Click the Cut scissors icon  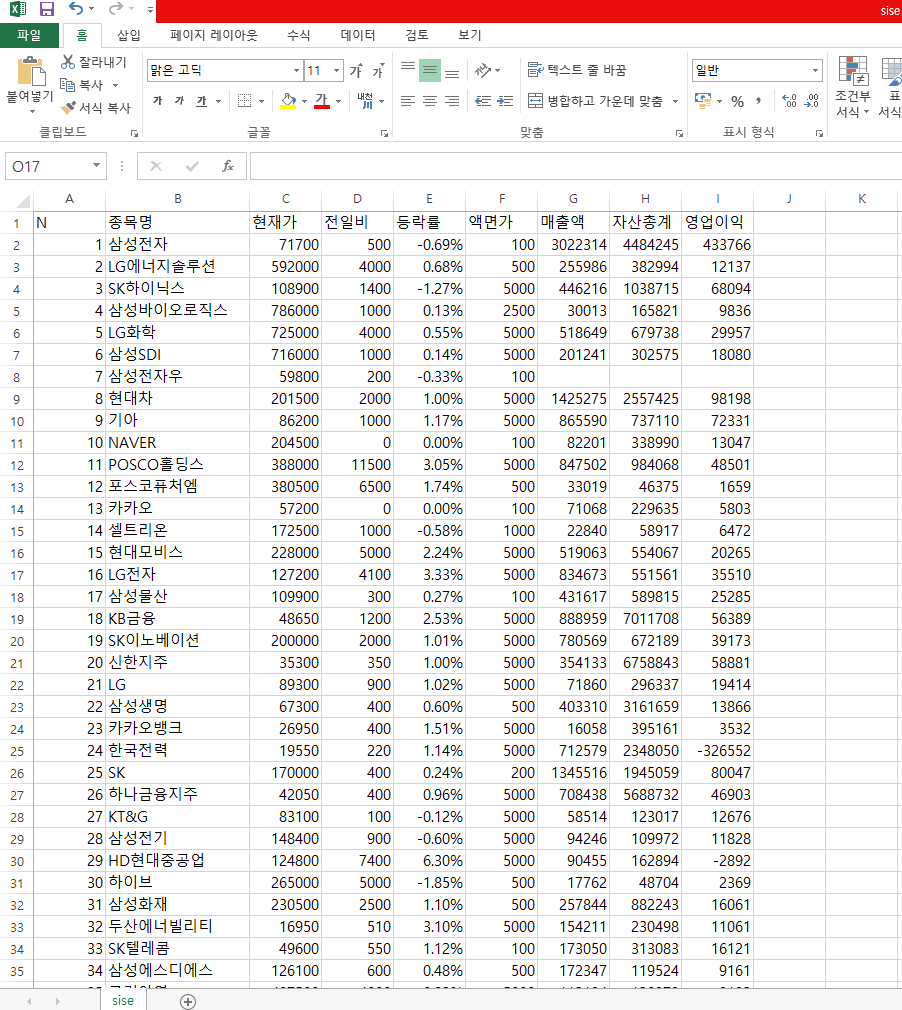(x=68, y=62)
